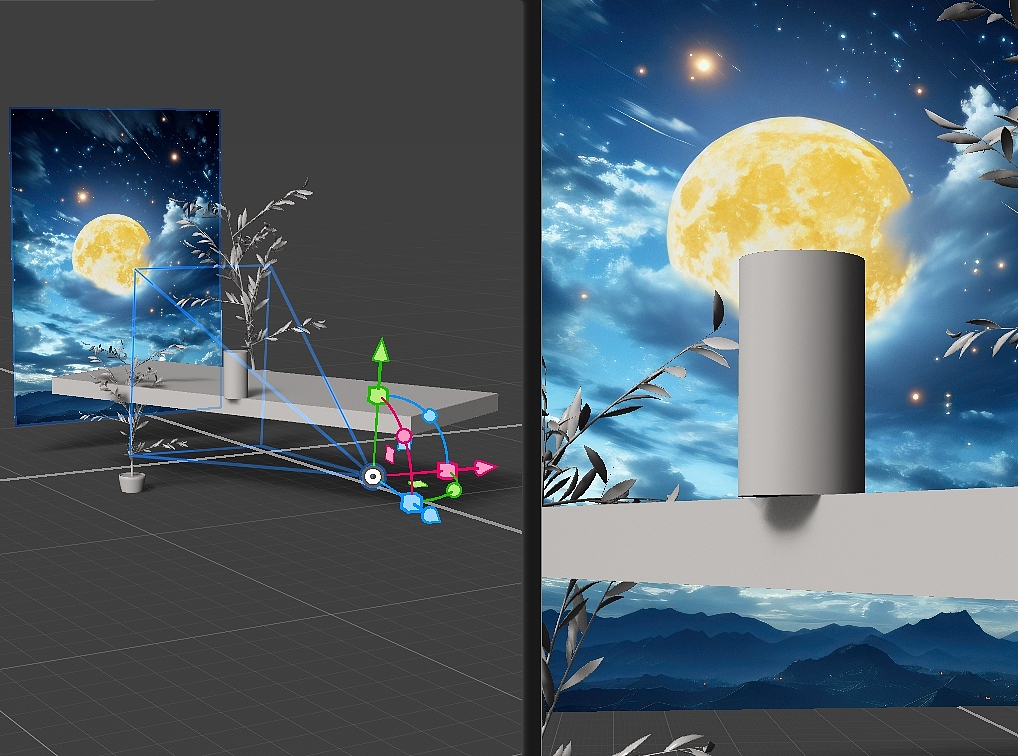Click the white center circle of the gizmo
Screen dimensions: 1018x756
(373, 477)
